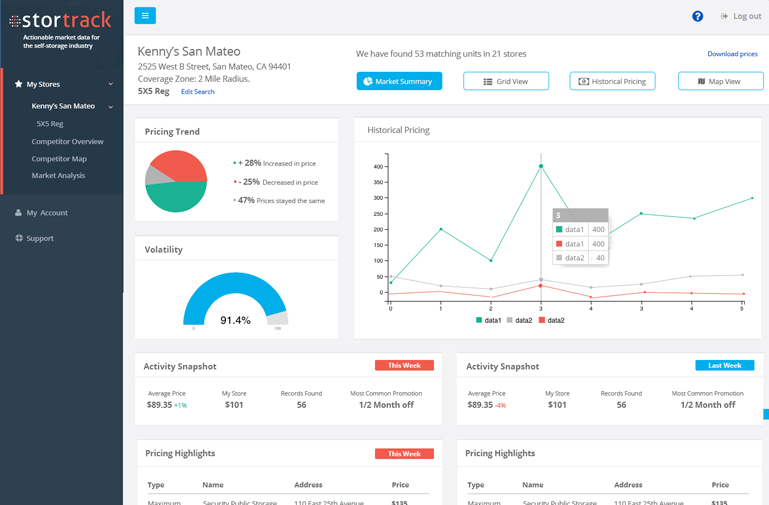Toggle red data2 series in legend
The image size is (769, 505).
pyautogui.click(x=551, y=320)
